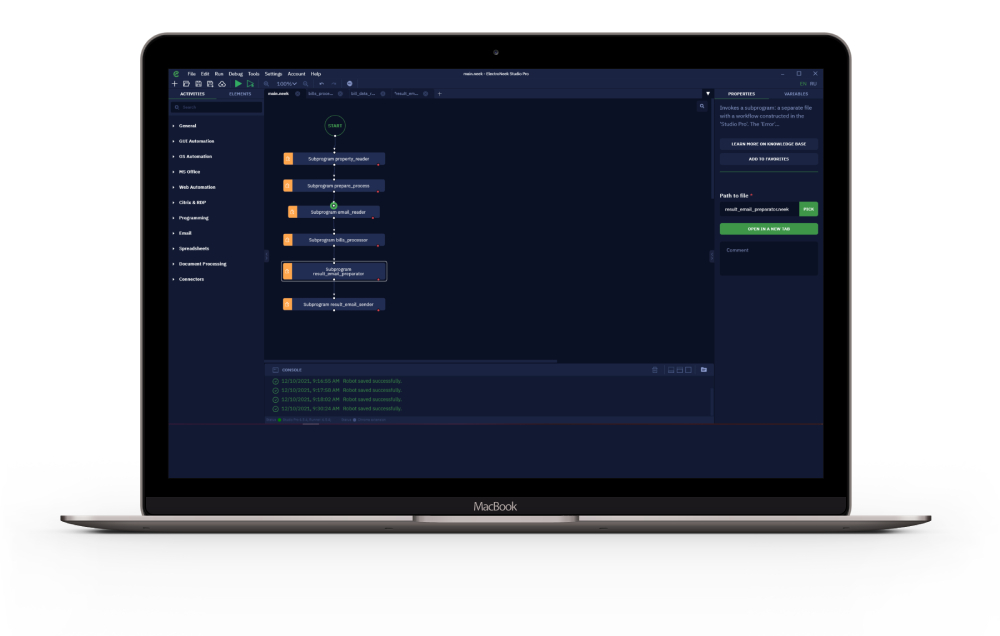Switch to the Elements tab
1000x636 pixels.
(x=240, y=94)
